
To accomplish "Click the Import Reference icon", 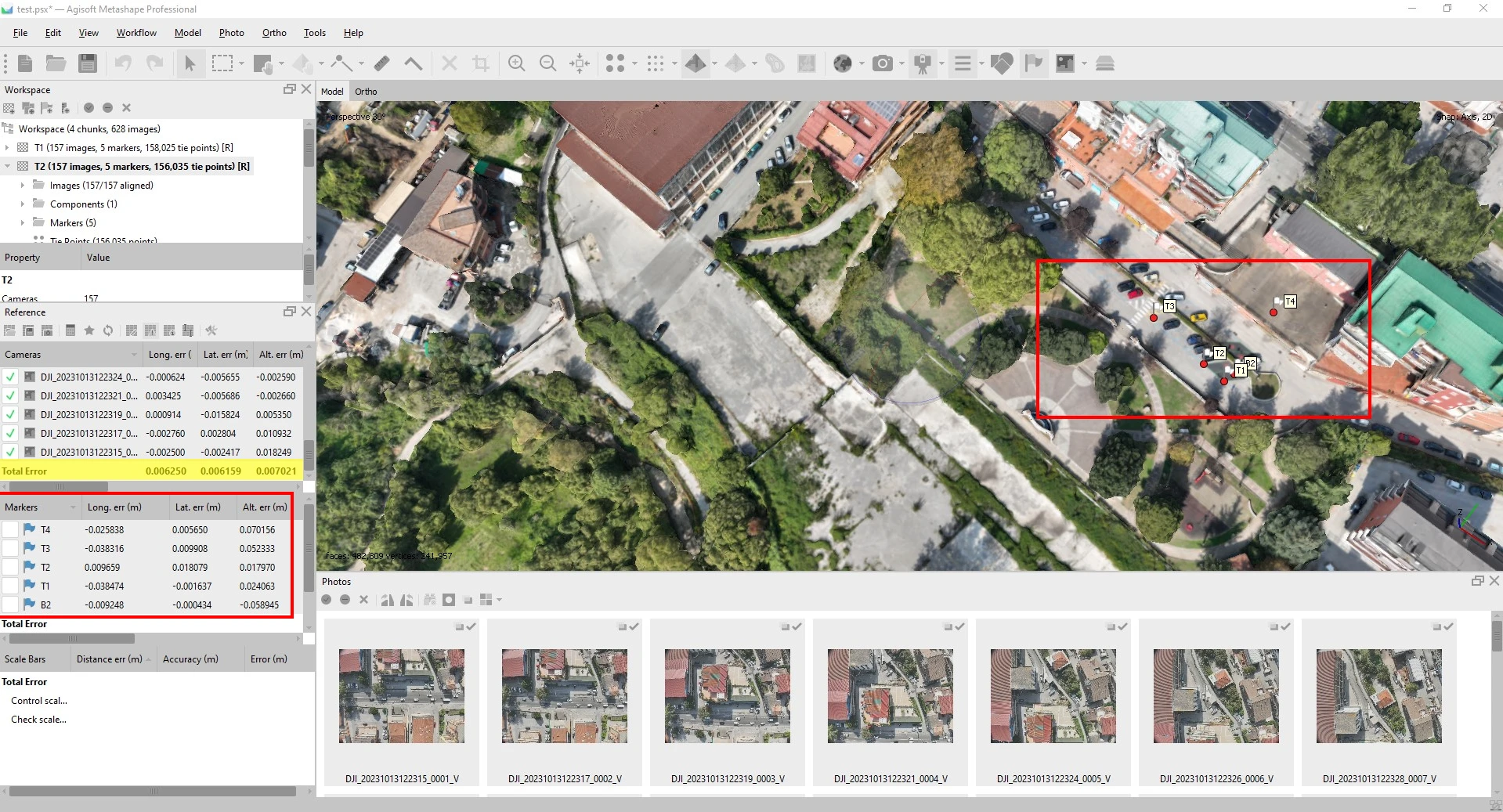I will click(9, 330).
